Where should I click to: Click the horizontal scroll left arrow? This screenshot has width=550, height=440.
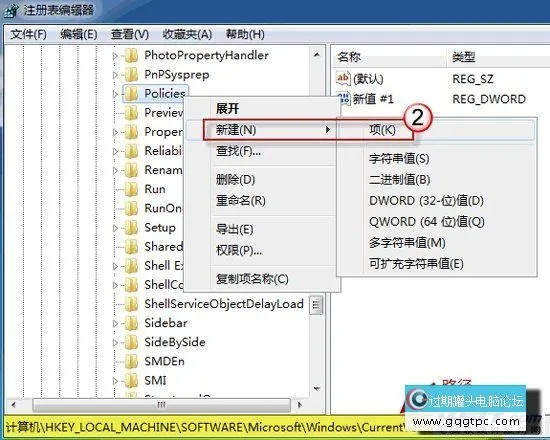tap(14, 405)
